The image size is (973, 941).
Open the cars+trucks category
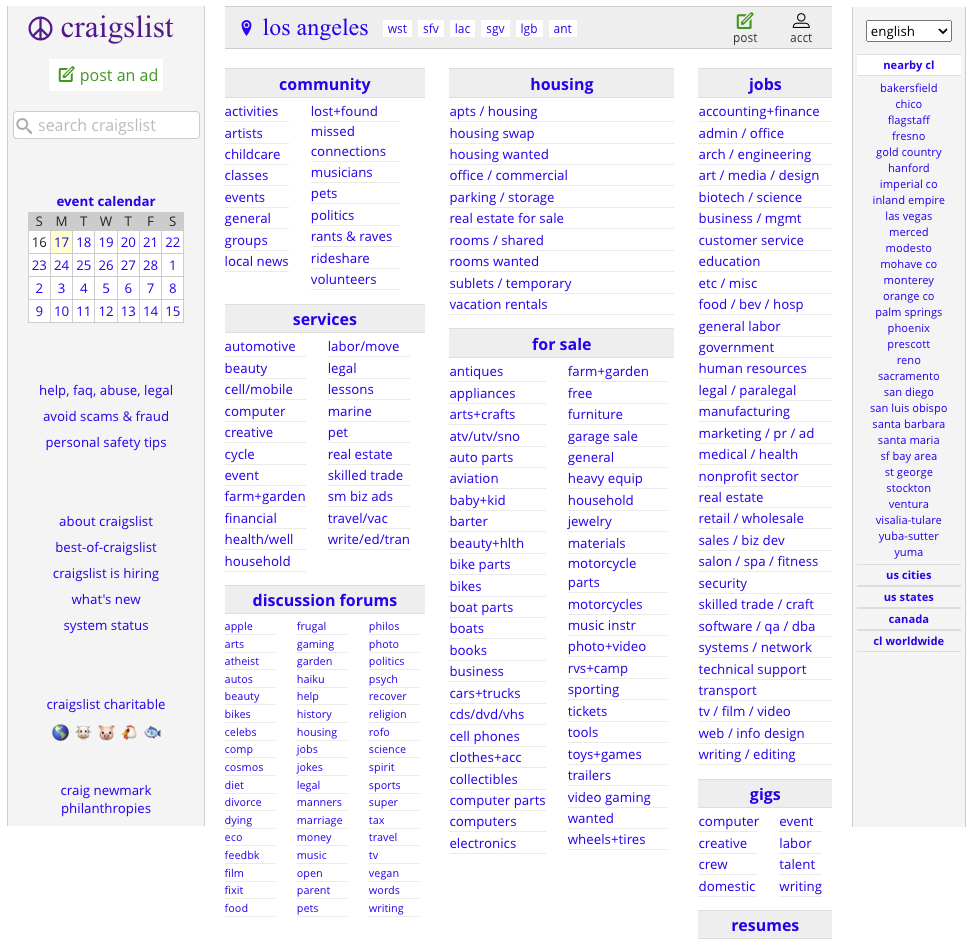[485, 693]
